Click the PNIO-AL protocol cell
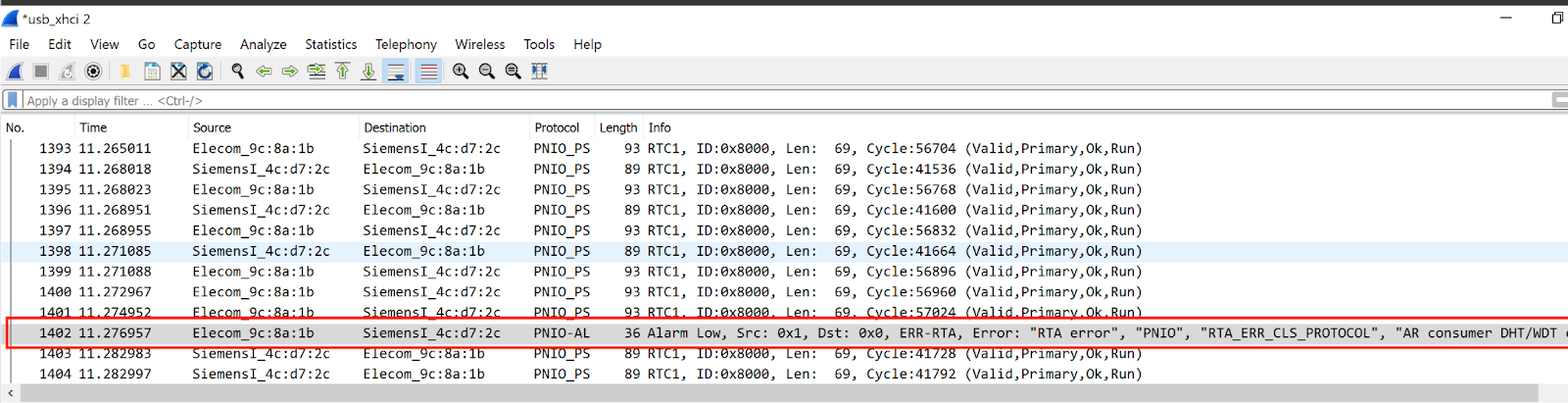 [x=562, y=333]
